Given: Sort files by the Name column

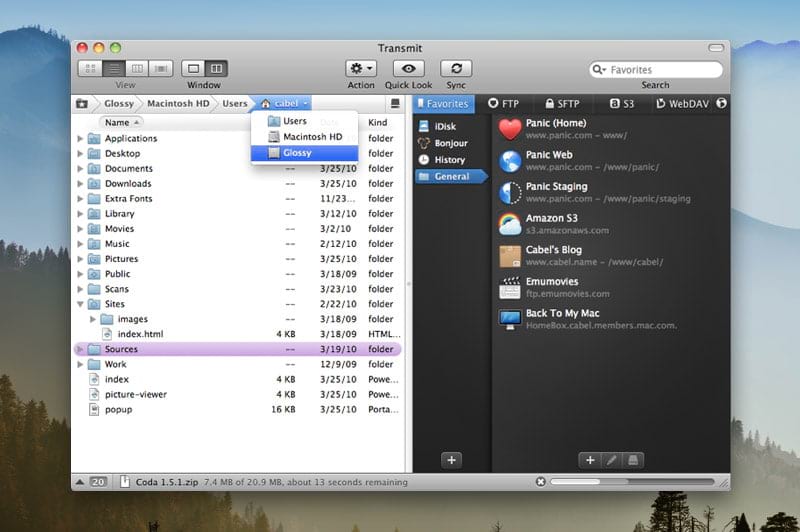Looking at the screenshot, I should [121, 122].
